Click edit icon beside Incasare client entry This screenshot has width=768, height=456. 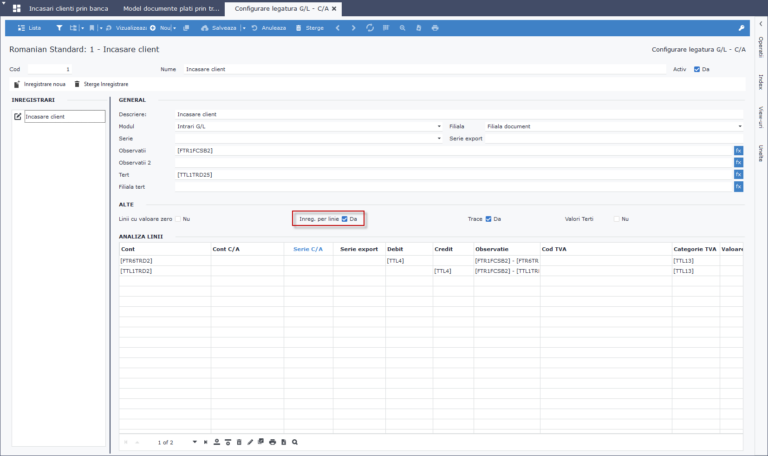(18, 117)
